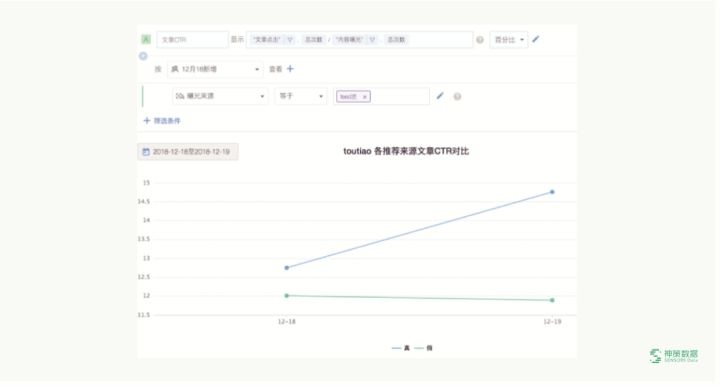
Task: Edit the indicator name field 文章CTR
Action: (x=192, y=39)
